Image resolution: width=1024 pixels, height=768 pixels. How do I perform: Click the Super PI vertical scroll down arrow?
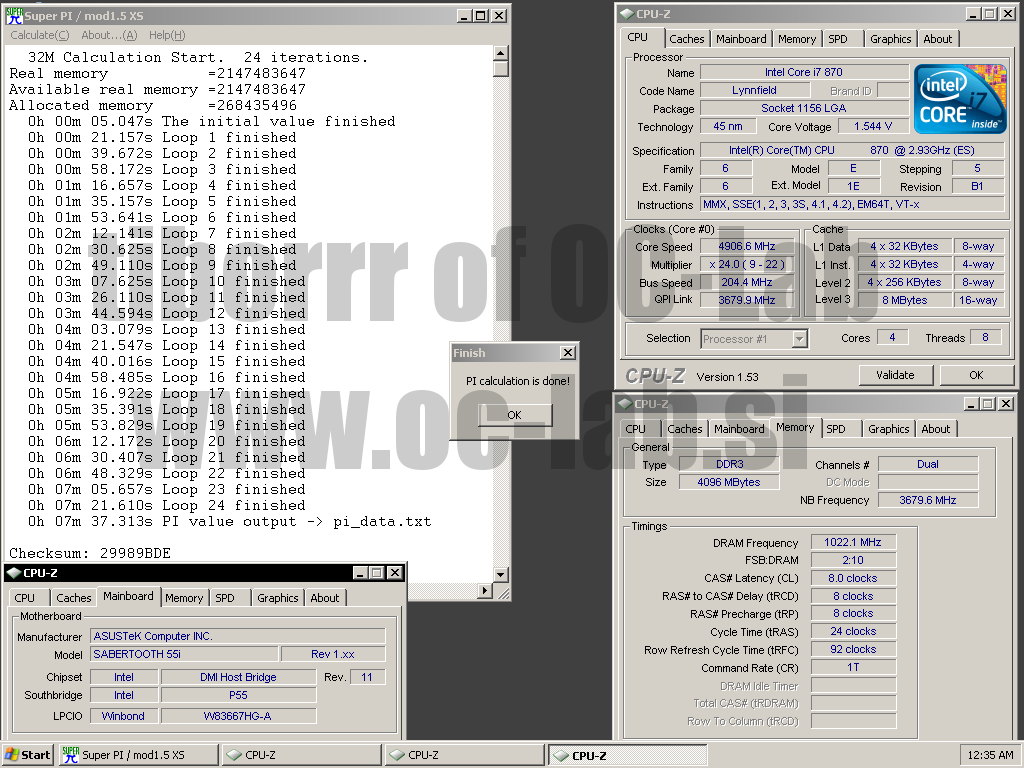500,575
